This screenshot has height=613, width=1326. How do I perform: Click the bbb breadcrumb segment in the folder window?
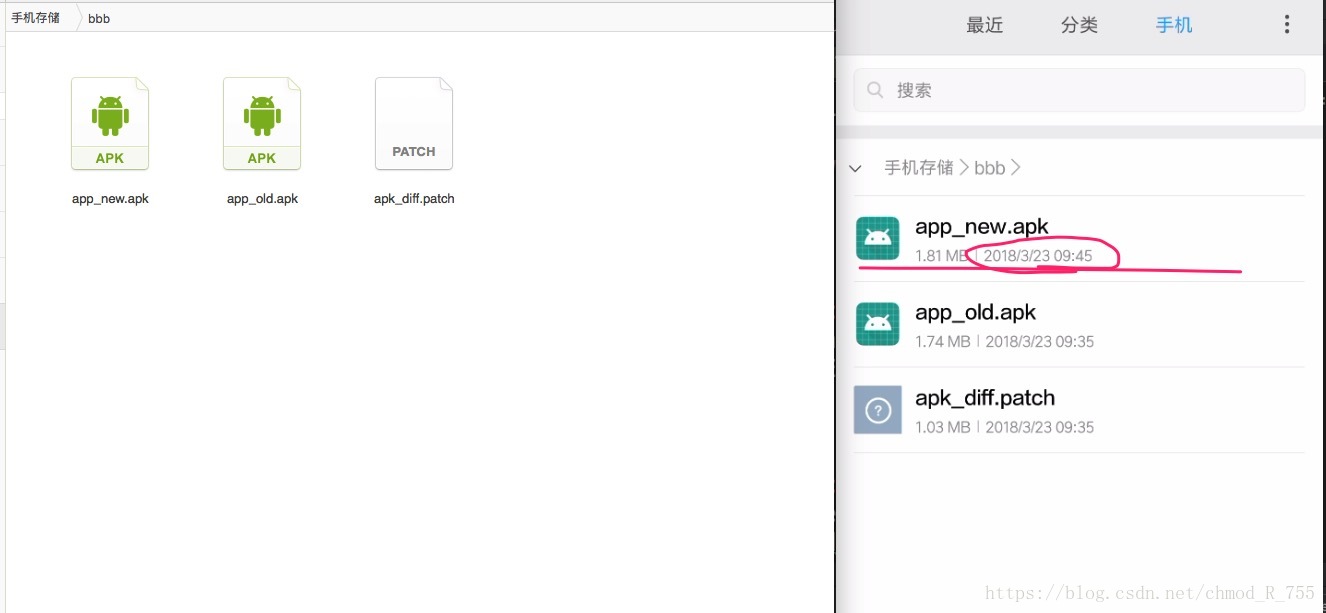99,19
